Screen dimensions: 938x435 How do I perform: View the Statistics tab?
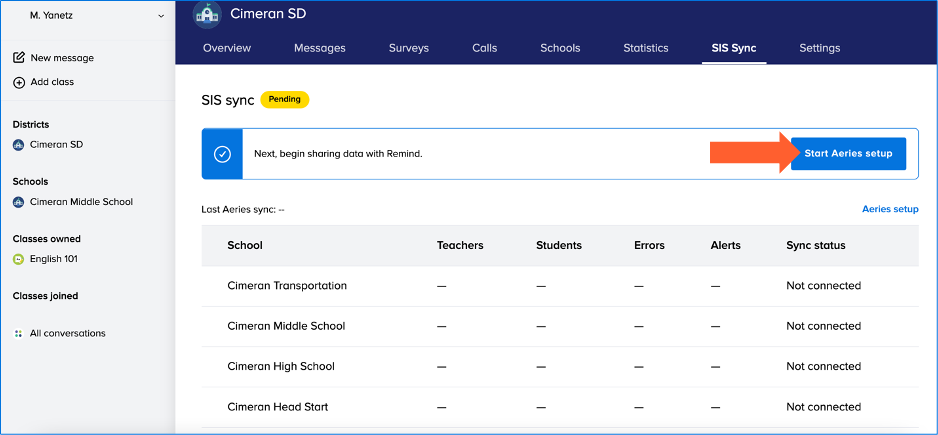pos(646,48)
